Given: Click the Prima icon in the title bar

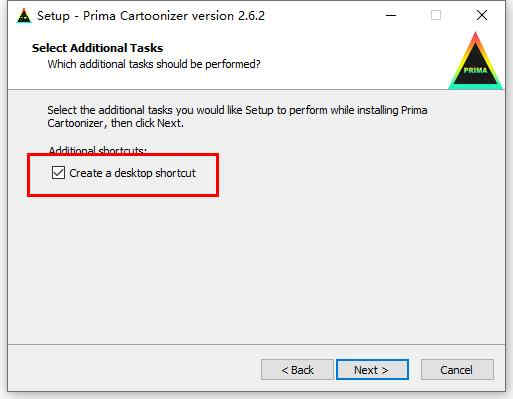Looking at the screenshot, I should pyautogui.click(x=24, y=16).
